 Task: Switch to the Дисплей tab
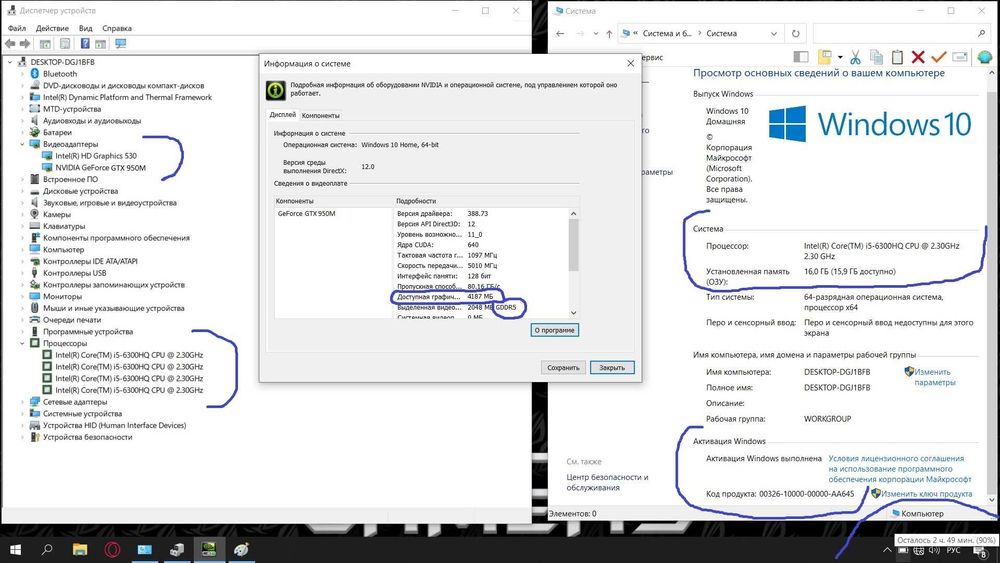283,115
